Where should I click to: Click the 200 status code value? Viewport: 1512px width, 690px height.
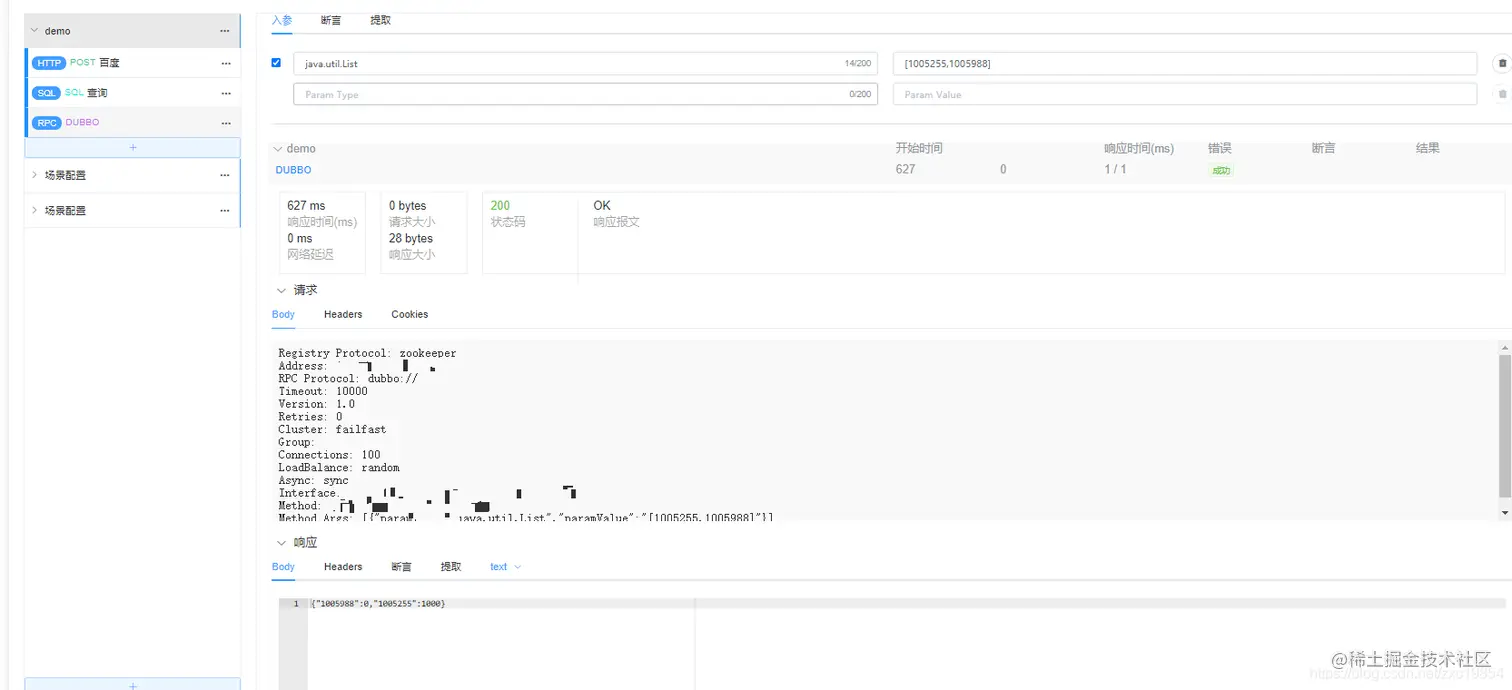[500, 206]
